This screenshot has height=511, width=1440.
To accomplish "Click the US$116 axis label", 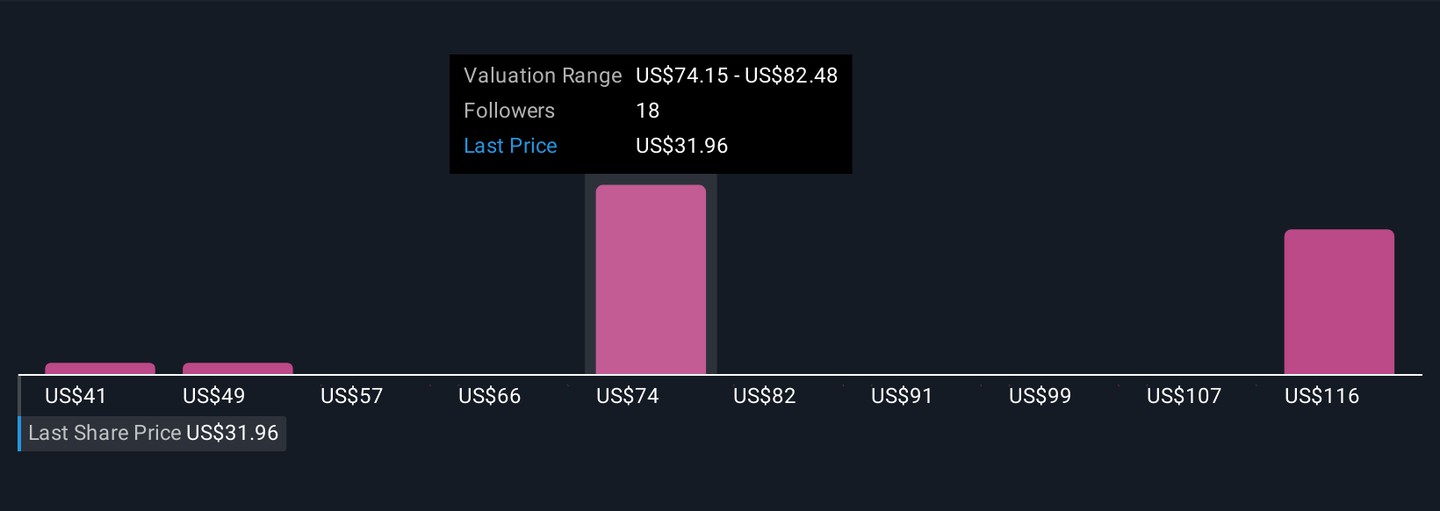I will (x=1322, y=396).
